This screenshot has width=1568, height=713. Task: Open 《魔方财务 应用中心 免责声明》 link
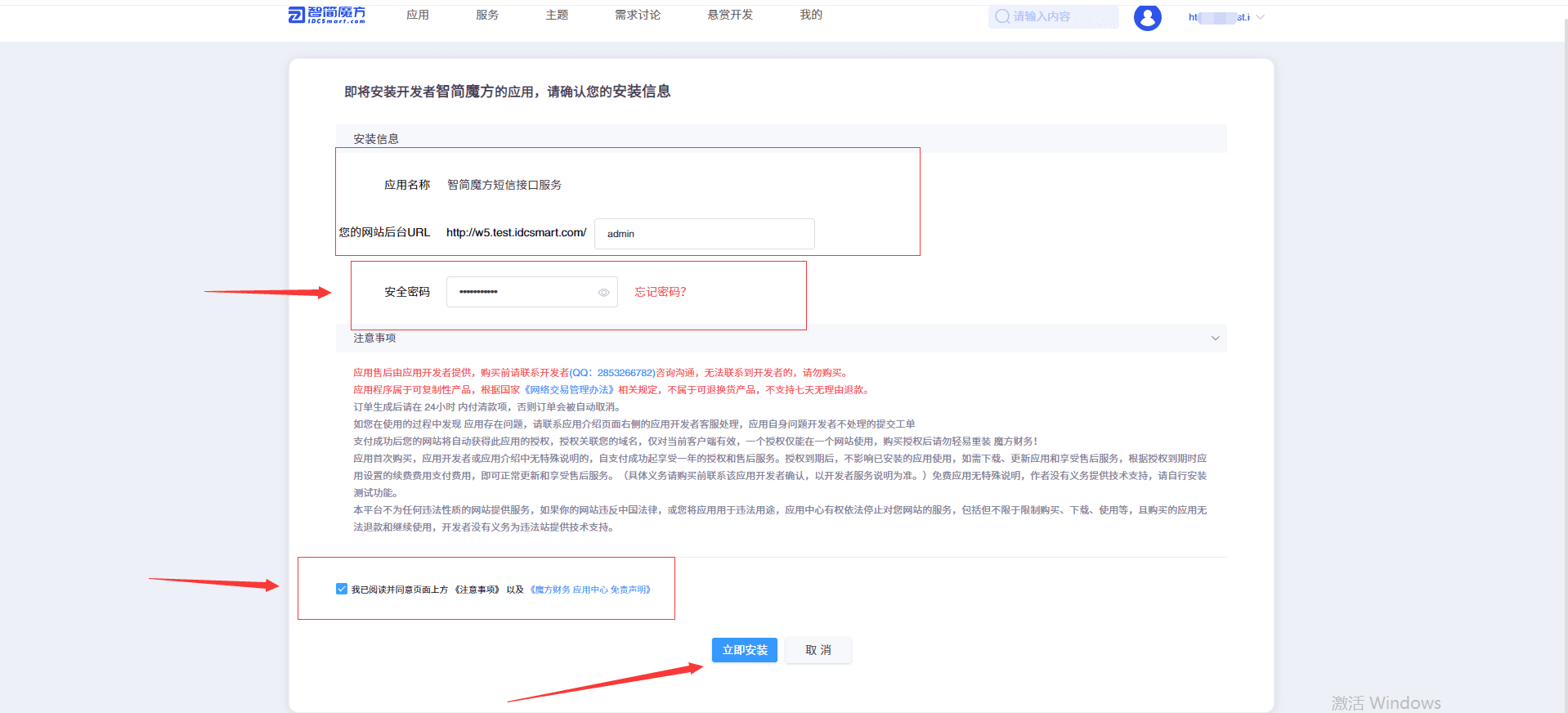point(591,590)
